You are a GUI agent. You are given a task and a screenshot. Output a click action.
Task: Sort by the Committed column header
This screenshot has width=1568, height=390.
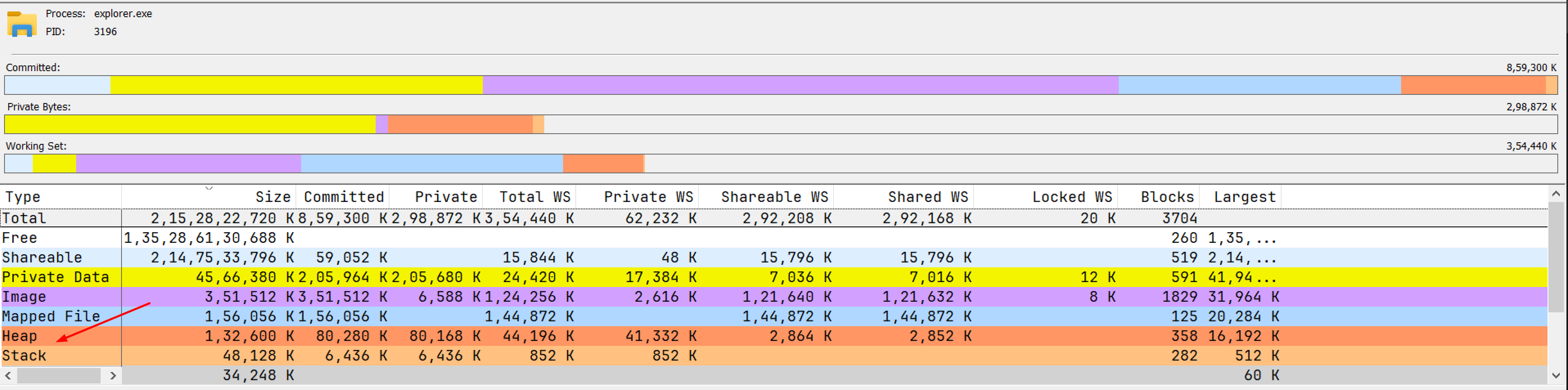tap(343, 197)
